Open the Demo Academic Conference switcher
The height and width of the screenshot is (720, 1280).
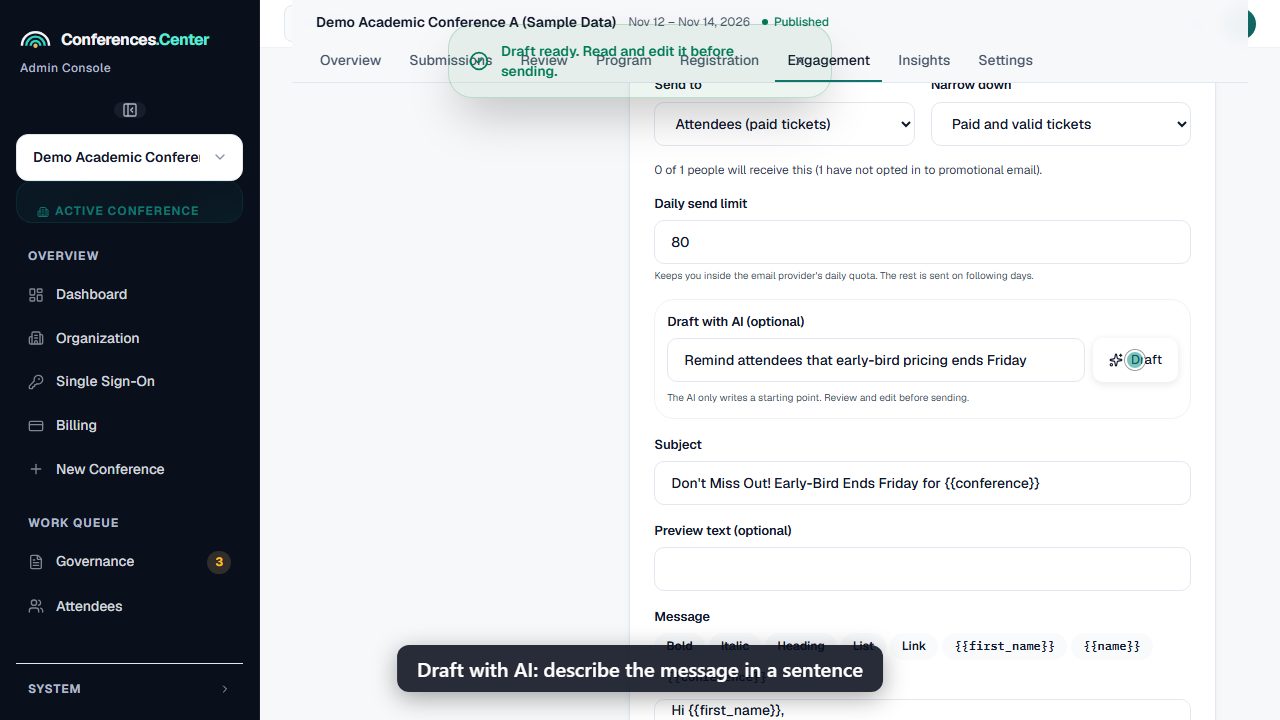coord(129,157)
